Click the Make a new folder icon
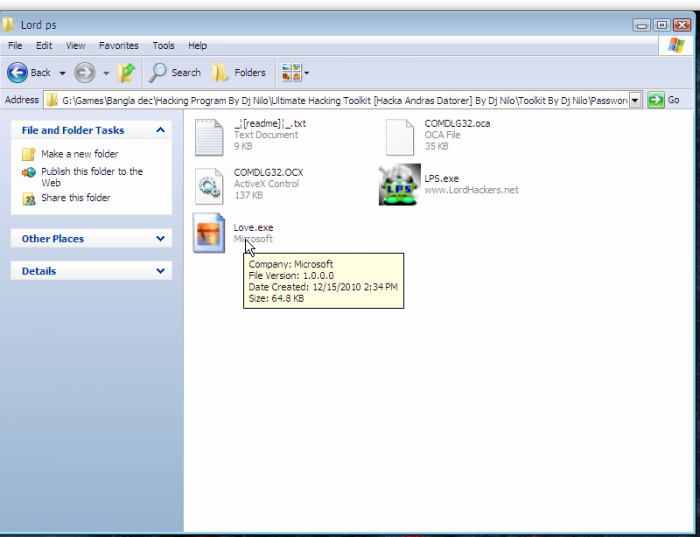700x537 pixels. pyautogui.click(x=29, y=154)
